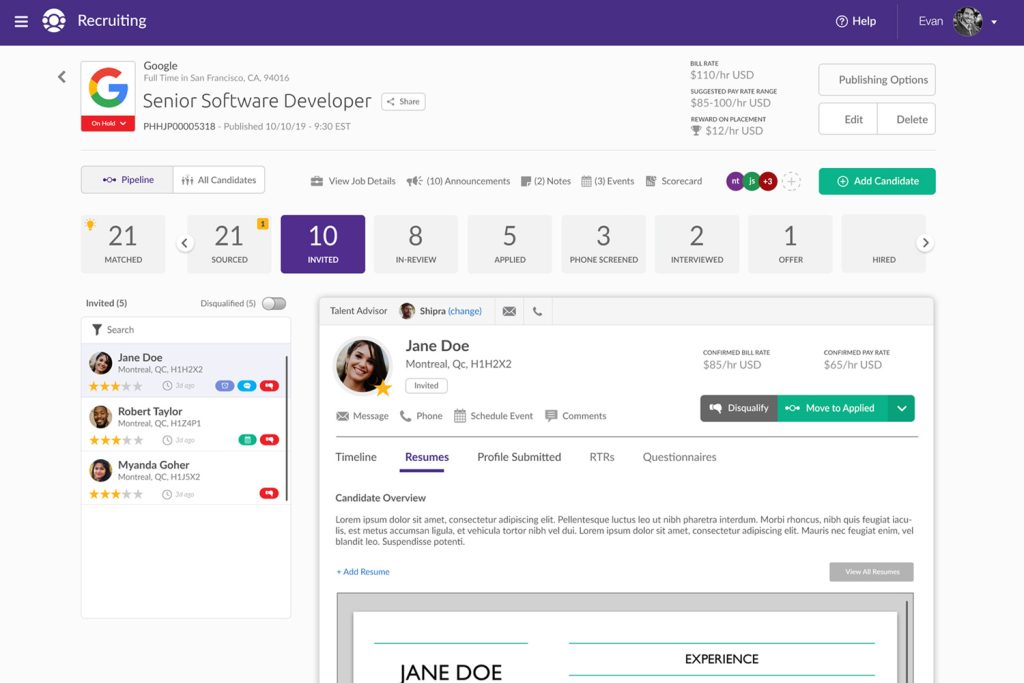
Task: Switch to All Candidates view
Action: click(219, 180)
